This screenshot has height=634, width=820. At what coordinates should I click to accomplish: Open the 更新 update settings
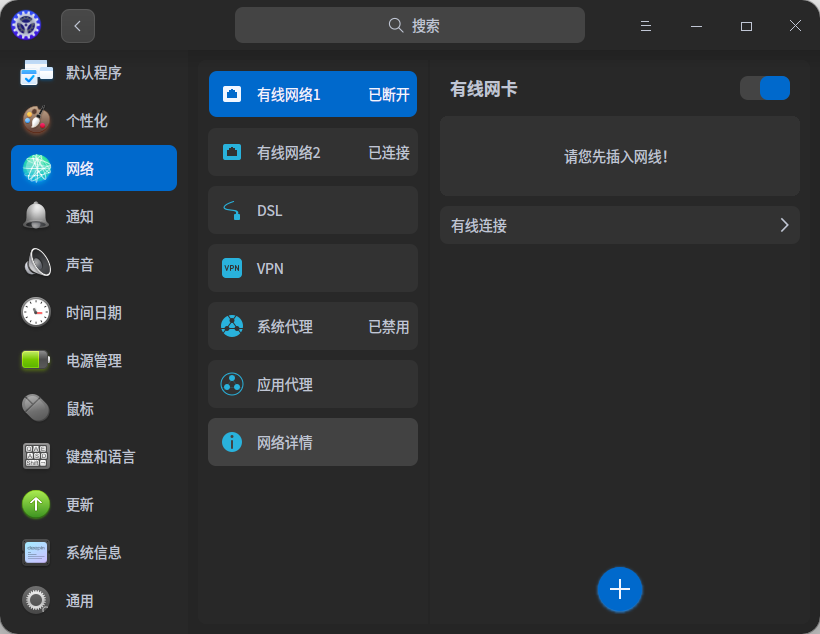pyautogui.click(x=94, y=504)
